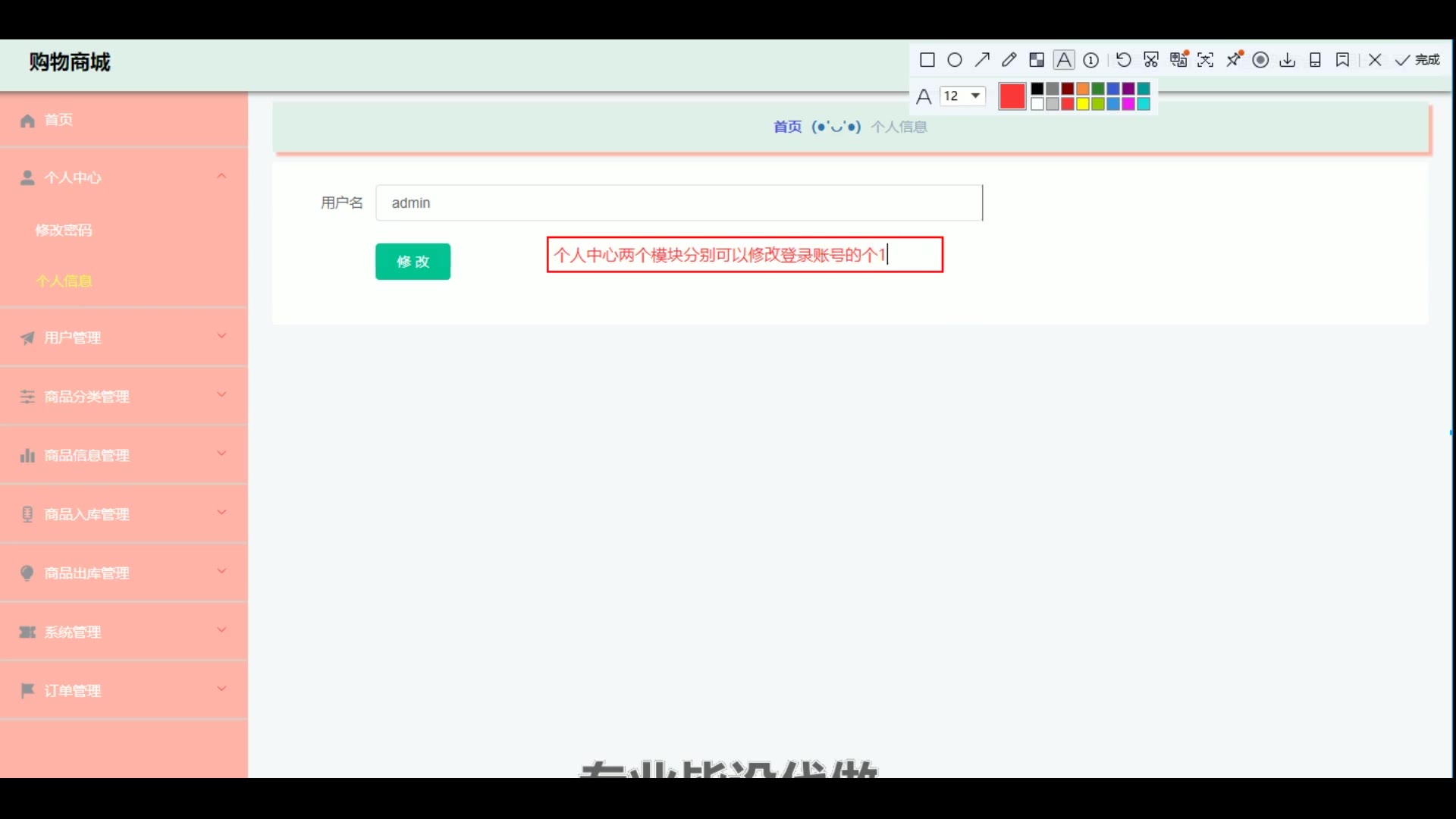Go to 首页 in sidebar

tap(58, 120)
